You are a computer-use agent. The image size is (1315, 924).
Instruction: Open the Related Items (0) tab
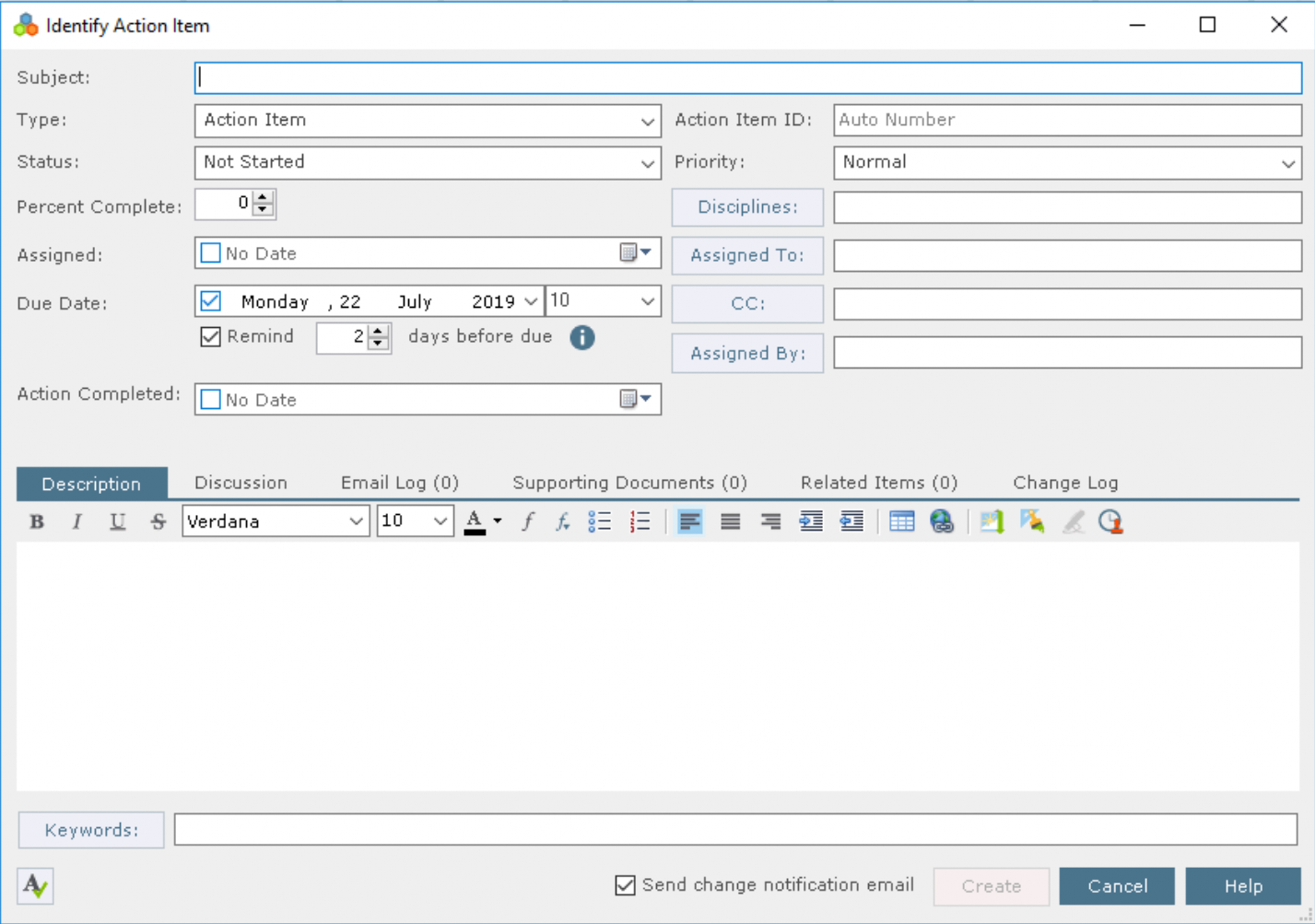coord(879,483)
